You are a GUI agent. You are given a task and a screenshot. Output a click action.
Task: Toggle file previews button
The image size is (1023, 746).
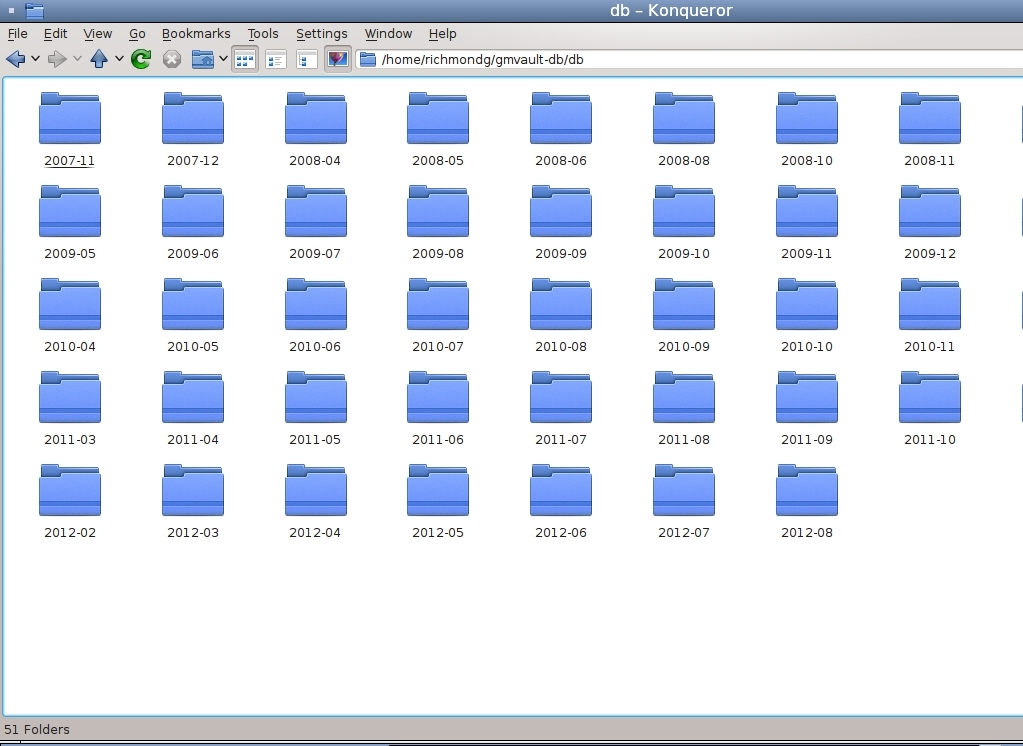tap(337, 60)
